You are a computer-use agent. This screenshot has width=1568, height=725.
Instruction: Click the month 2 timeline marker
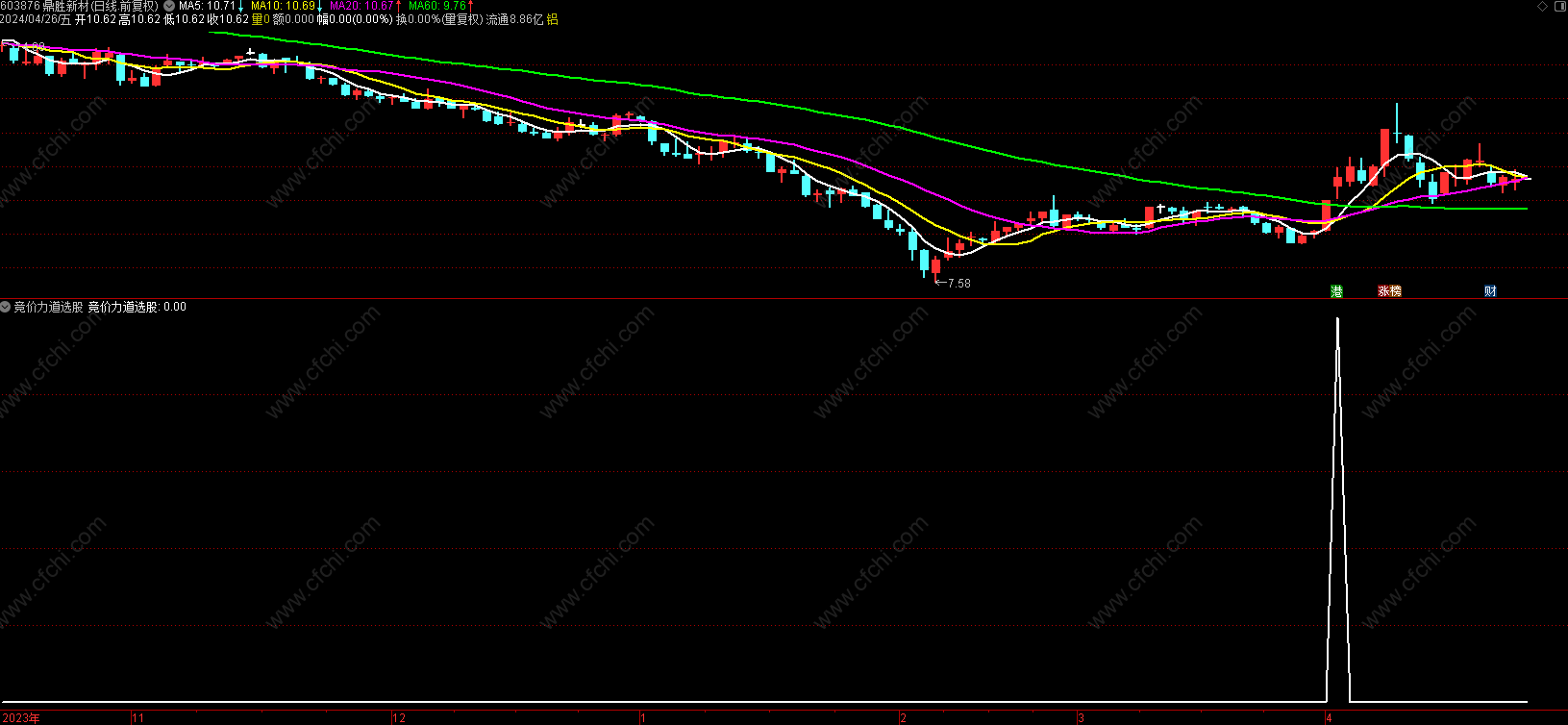pyautogui.click(x=904, y=717)
